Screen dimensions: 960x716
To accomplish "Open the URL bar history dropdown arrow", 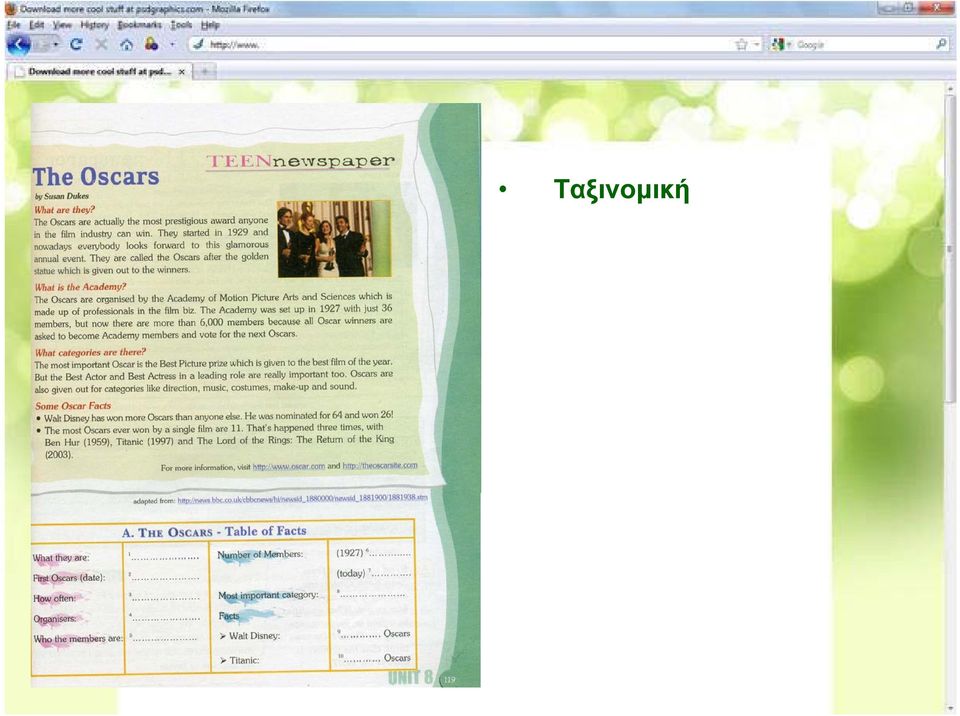I will [756, 44].
